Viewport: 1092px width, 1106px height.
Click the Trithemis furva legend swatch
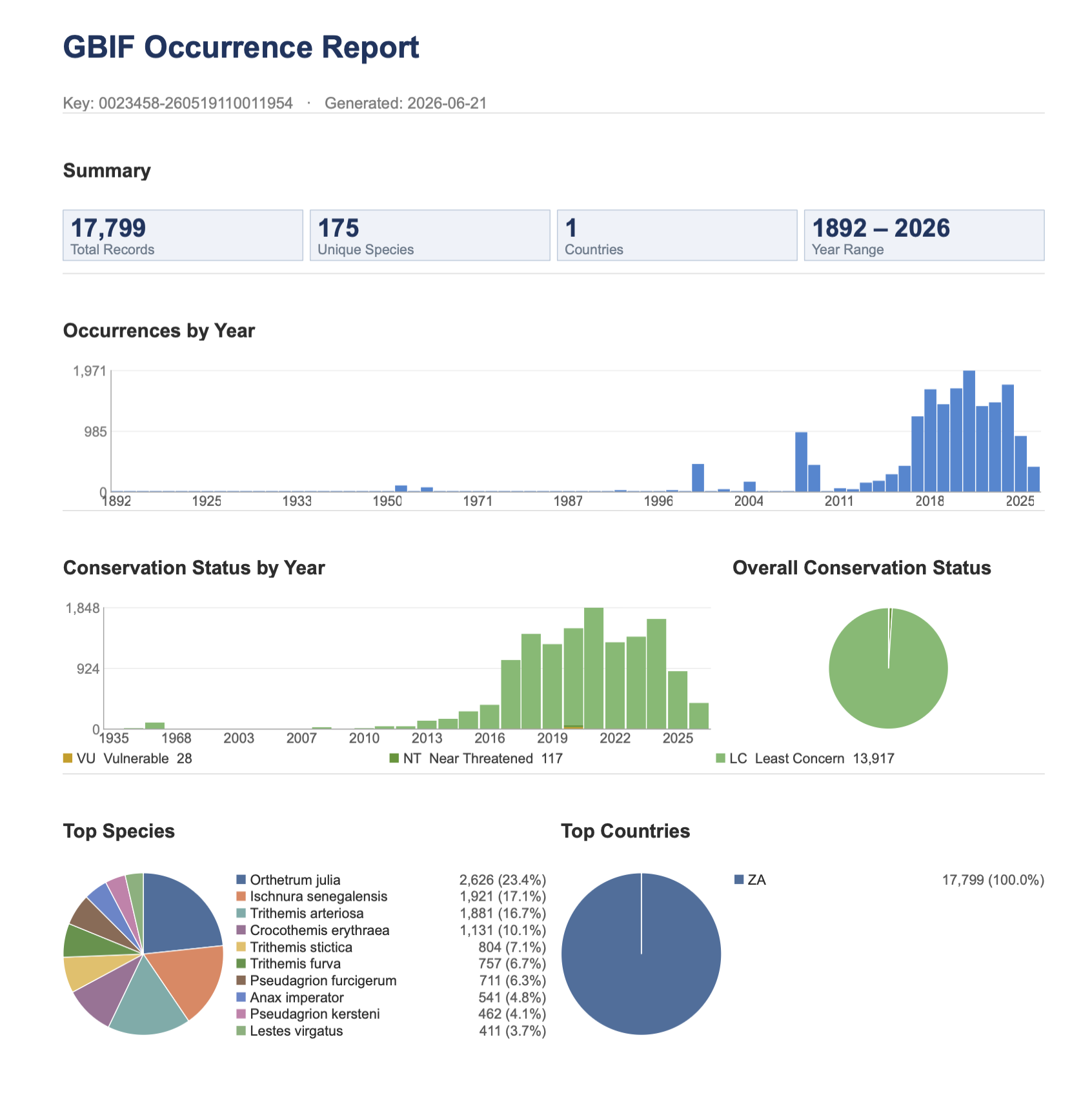(x=241, y=963)
